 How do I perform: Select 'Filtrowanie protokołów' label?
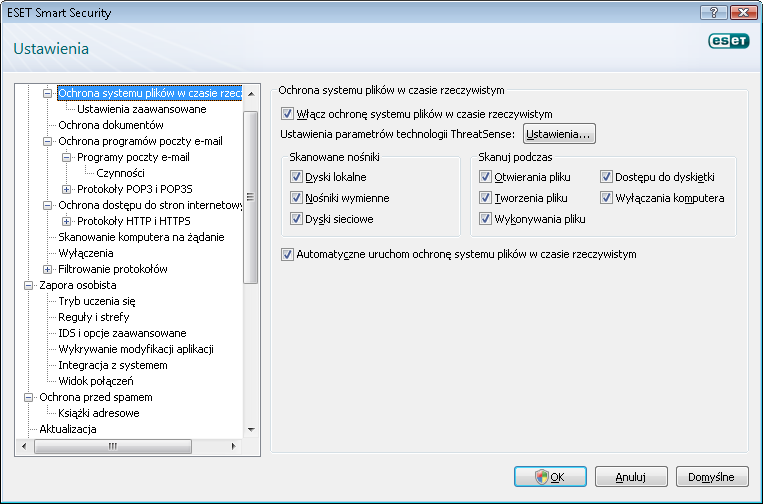coord(113,269)
